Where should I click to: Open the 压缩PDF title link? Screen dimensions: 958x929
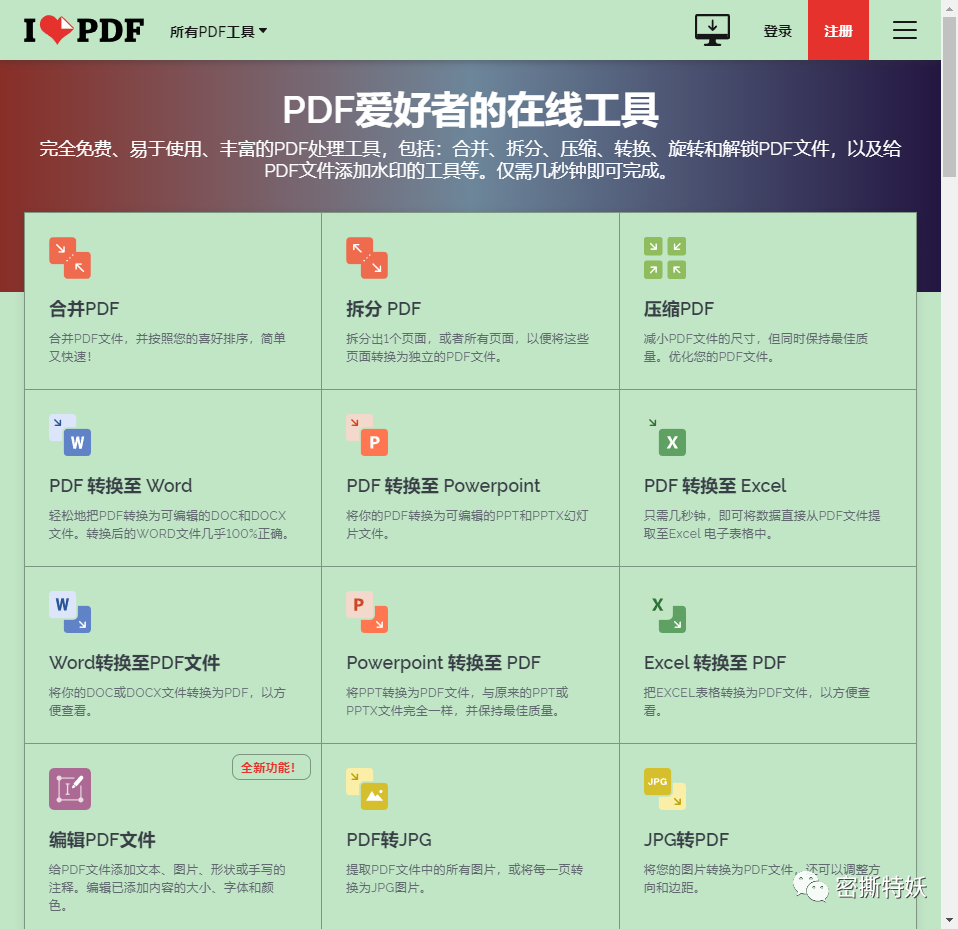(x=679, y=308)
